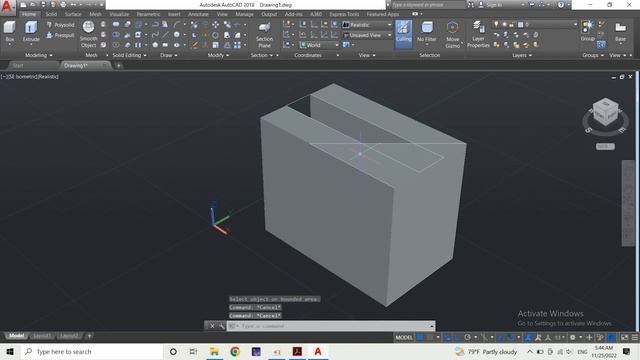
Task: Select the Box modeling tool
Action: coord(9,32)
